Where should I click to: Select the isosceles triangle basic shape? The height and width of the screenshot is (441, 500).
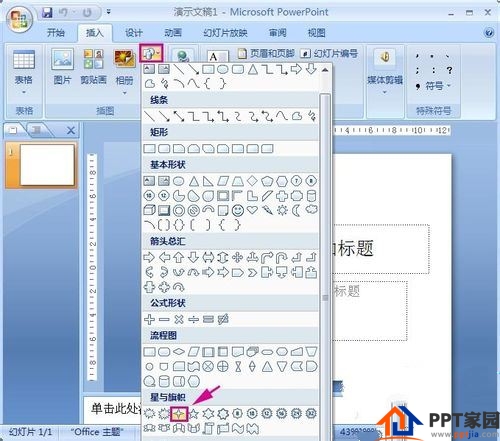pos(194,181)
